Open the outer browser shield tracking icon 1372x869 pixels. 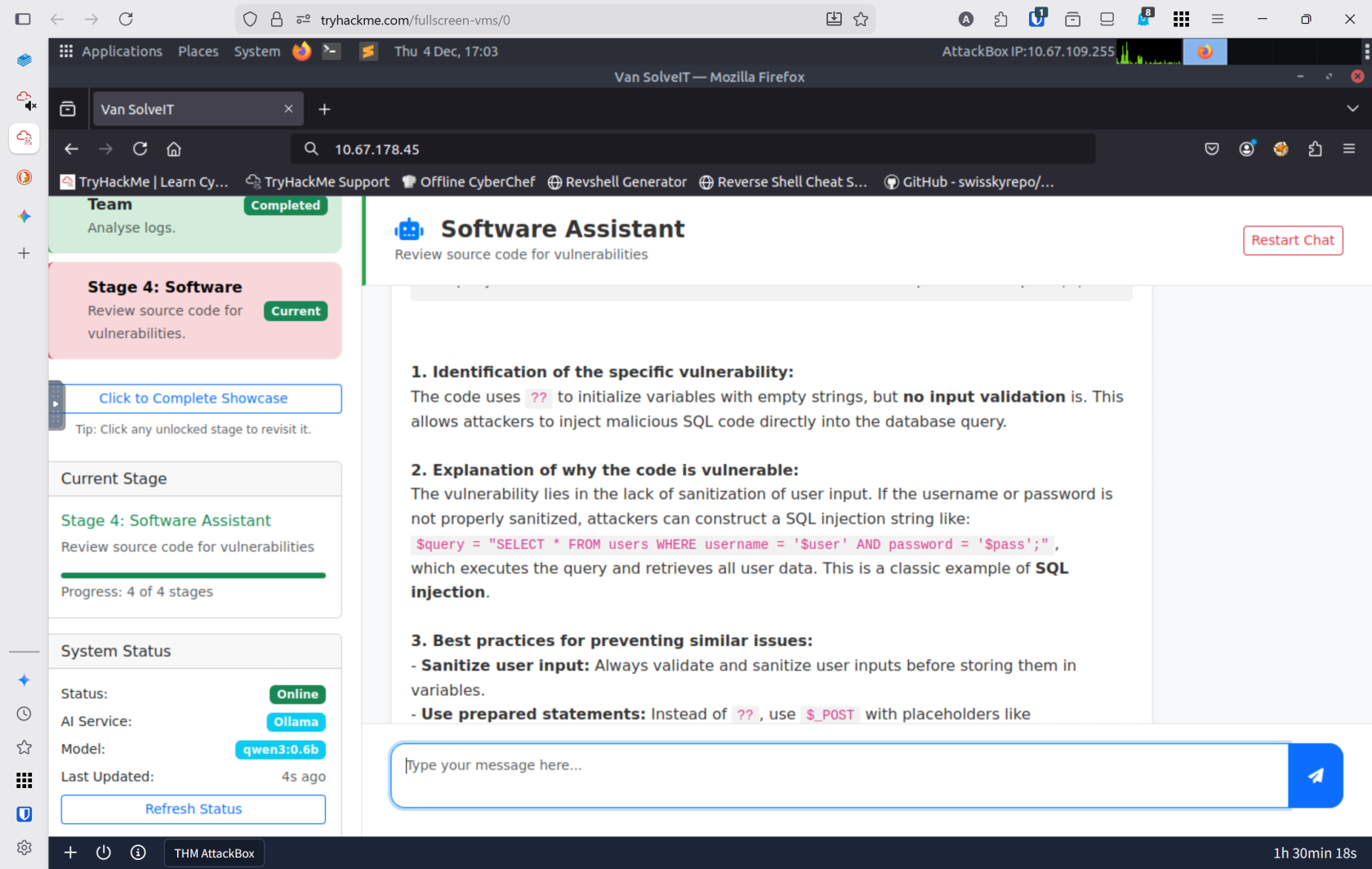(250, 19)
